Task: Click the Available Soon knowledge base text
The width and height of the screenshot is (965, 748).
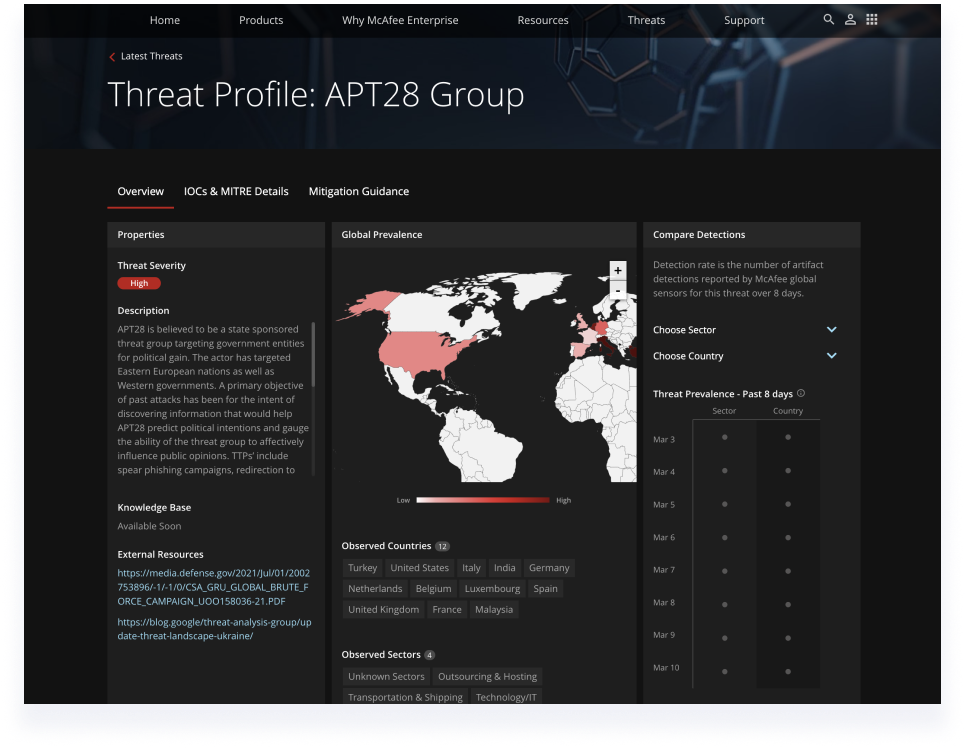Action: pyautogui.click(x=149, y=526)
